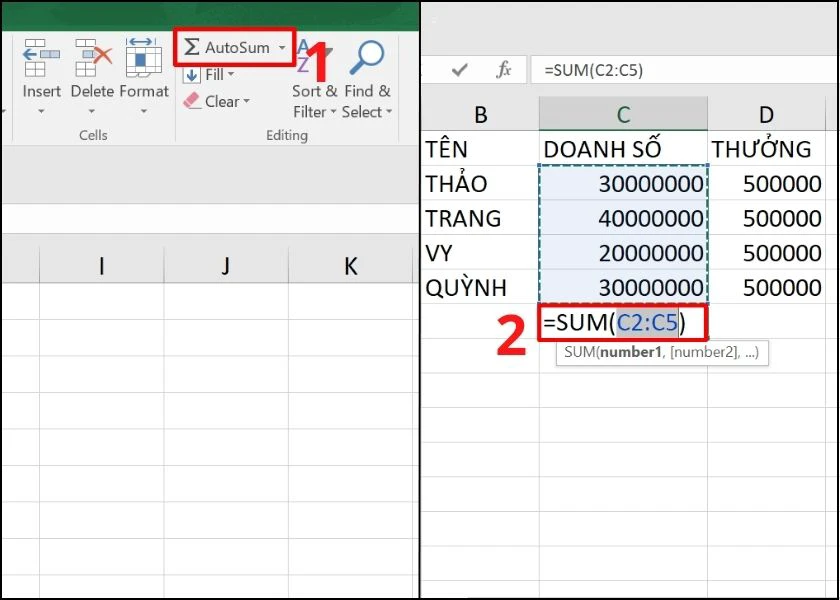
Task: Select column header D
Action: pyautogui.click(x=767, y=114)
